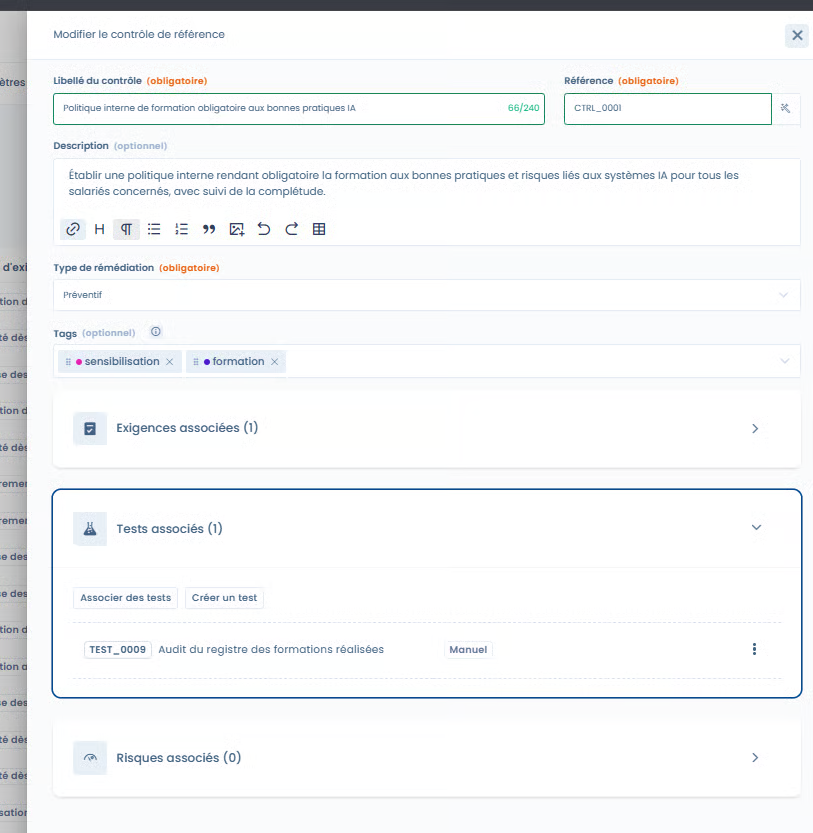Screen dimensions: 813x833
Task: Add a blockquote in description editor
Action: [209, 229]
